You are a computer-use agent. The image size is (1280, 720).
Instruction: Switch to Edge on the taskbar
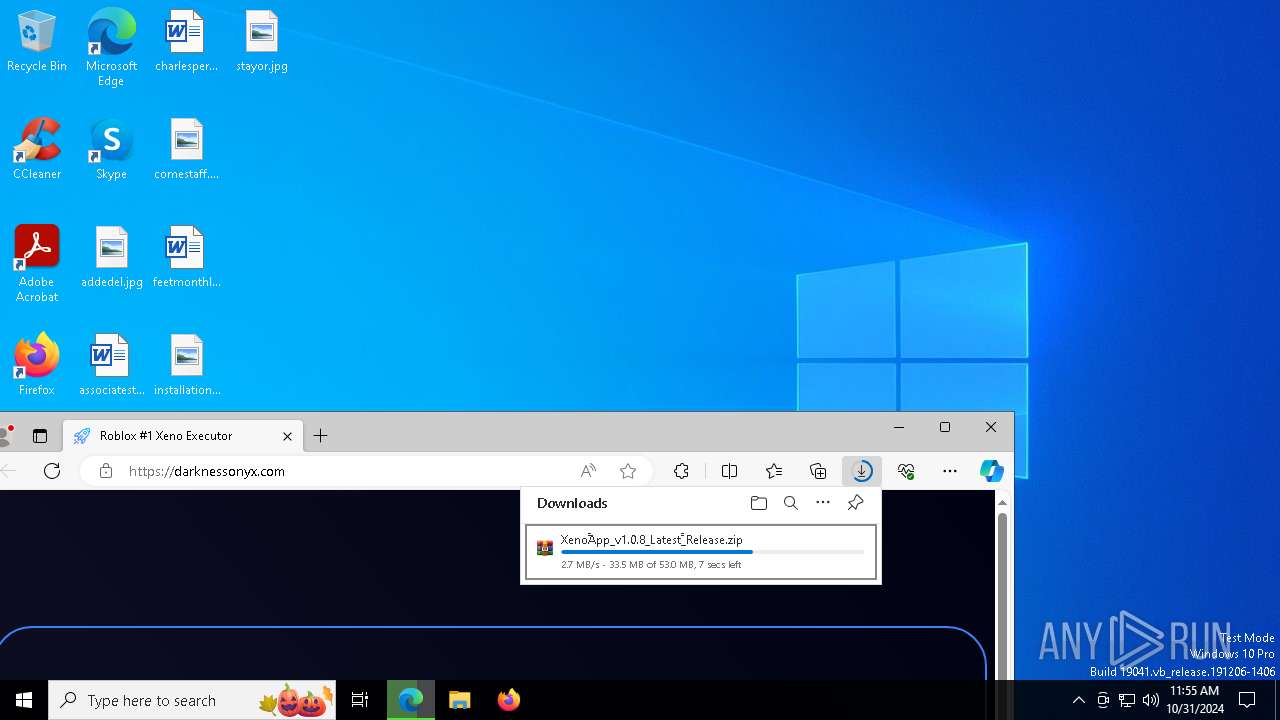click(x=411, y=700)
